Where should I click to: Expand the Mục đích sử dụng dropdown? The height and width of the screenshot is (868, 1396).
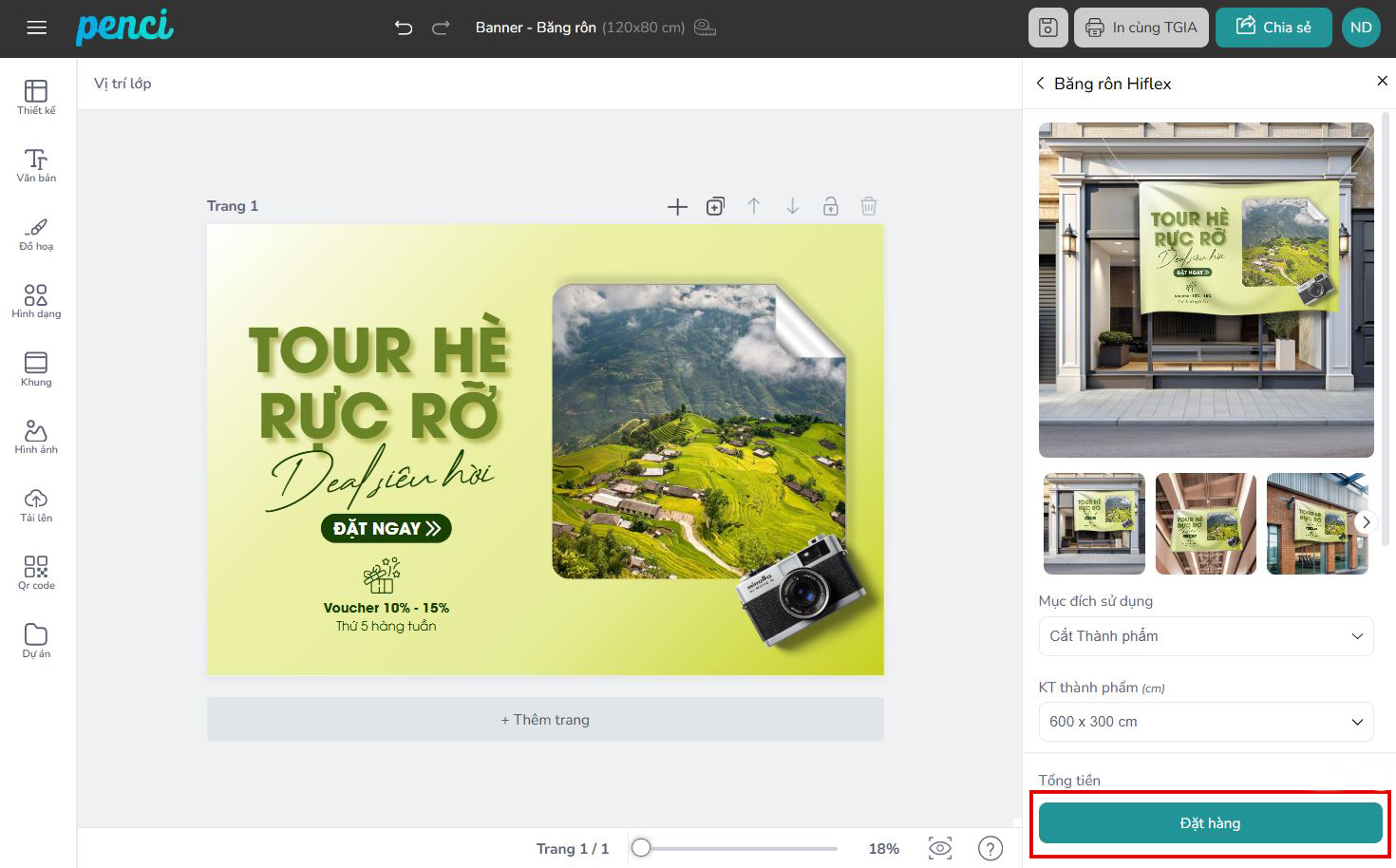pyautogui.click(x=1205, y=636)
